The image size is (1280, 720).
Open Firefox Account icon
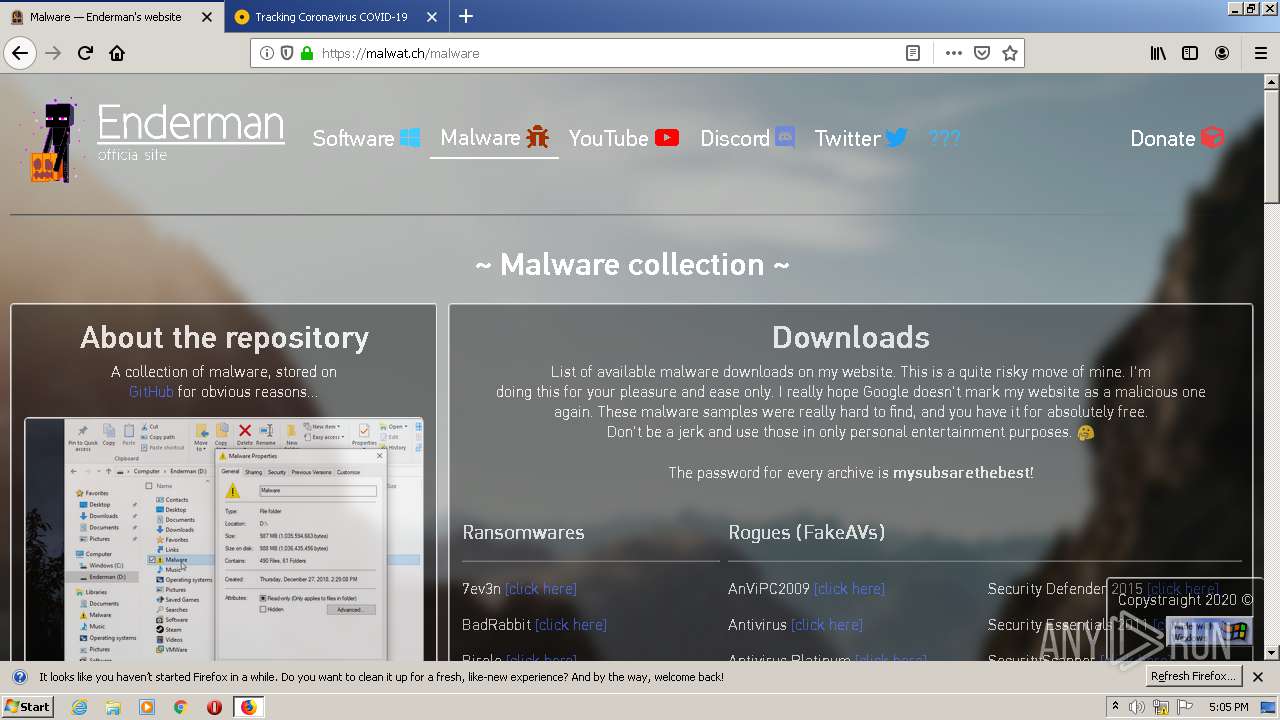[x=1222, y=53]
